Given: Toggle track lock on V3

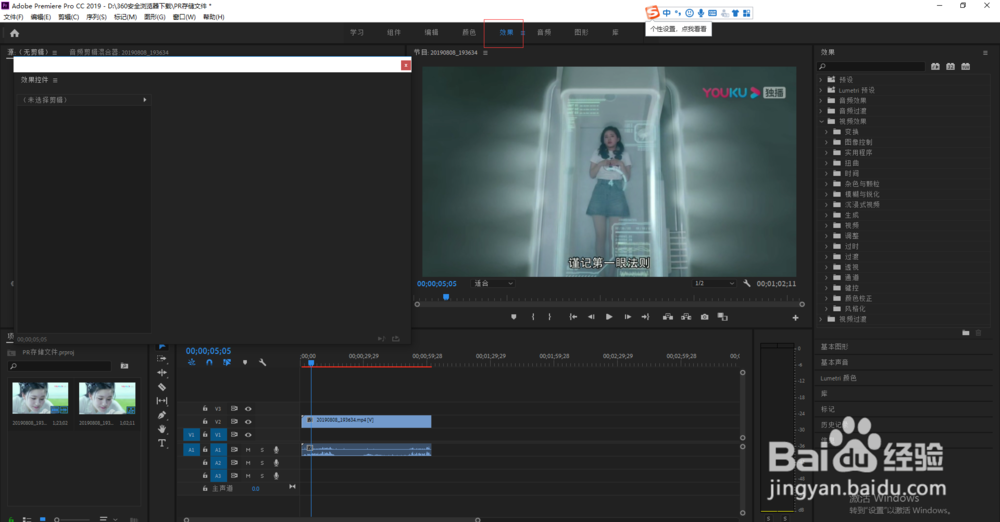Looking at the screenshot, I should [205, 408].
